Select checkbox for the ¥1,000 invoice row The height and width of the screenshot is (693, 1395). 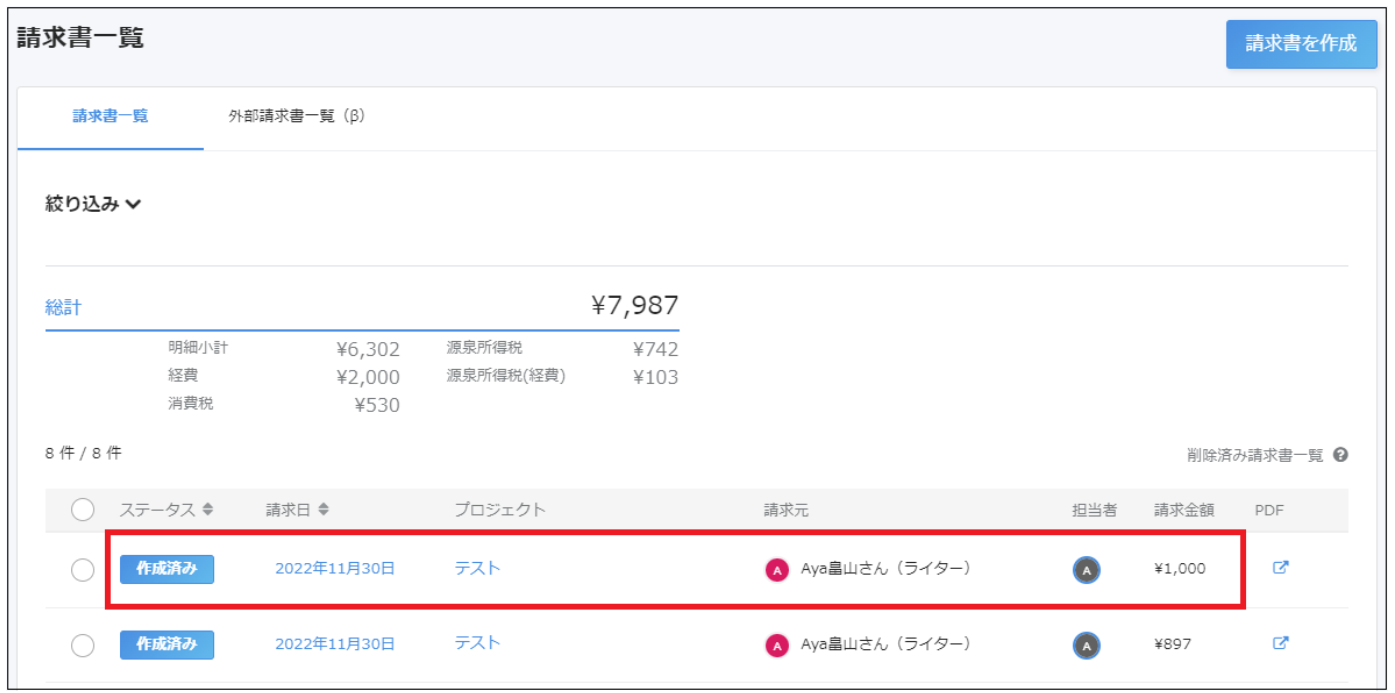click(83, 570)
